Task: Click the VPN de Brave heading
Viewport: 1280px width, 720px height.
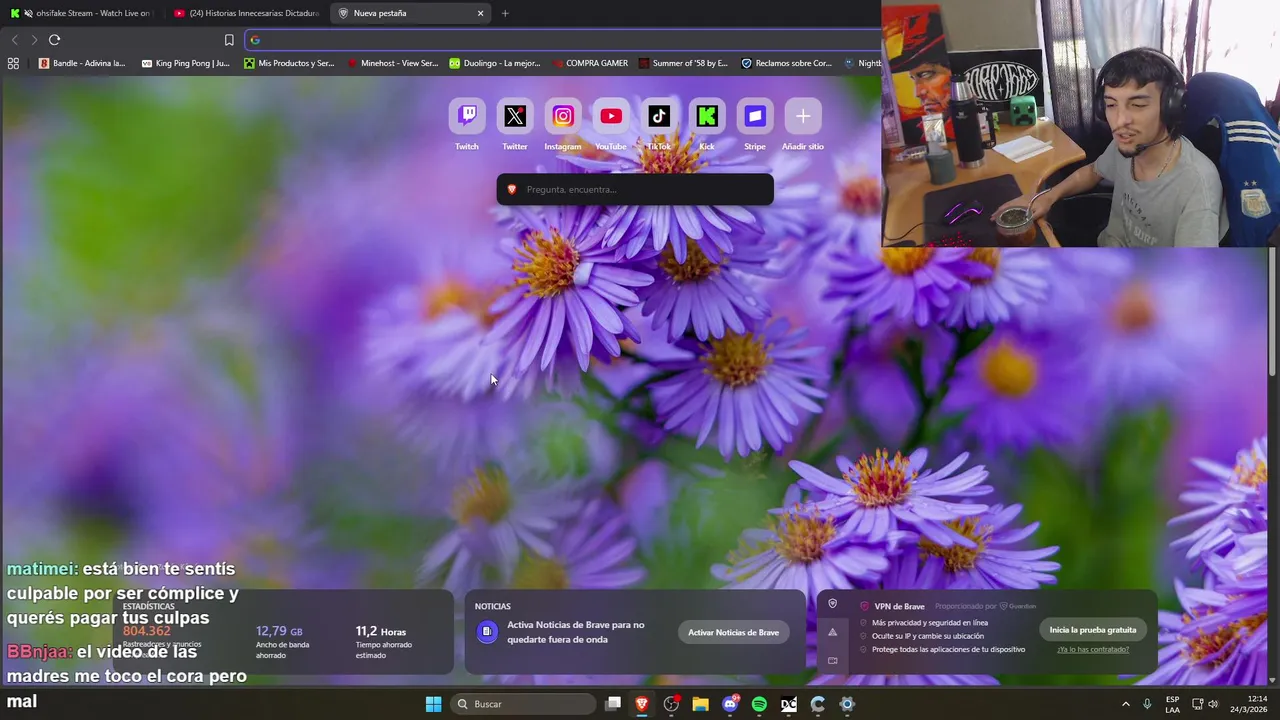Action: click(x=900, y=606)
